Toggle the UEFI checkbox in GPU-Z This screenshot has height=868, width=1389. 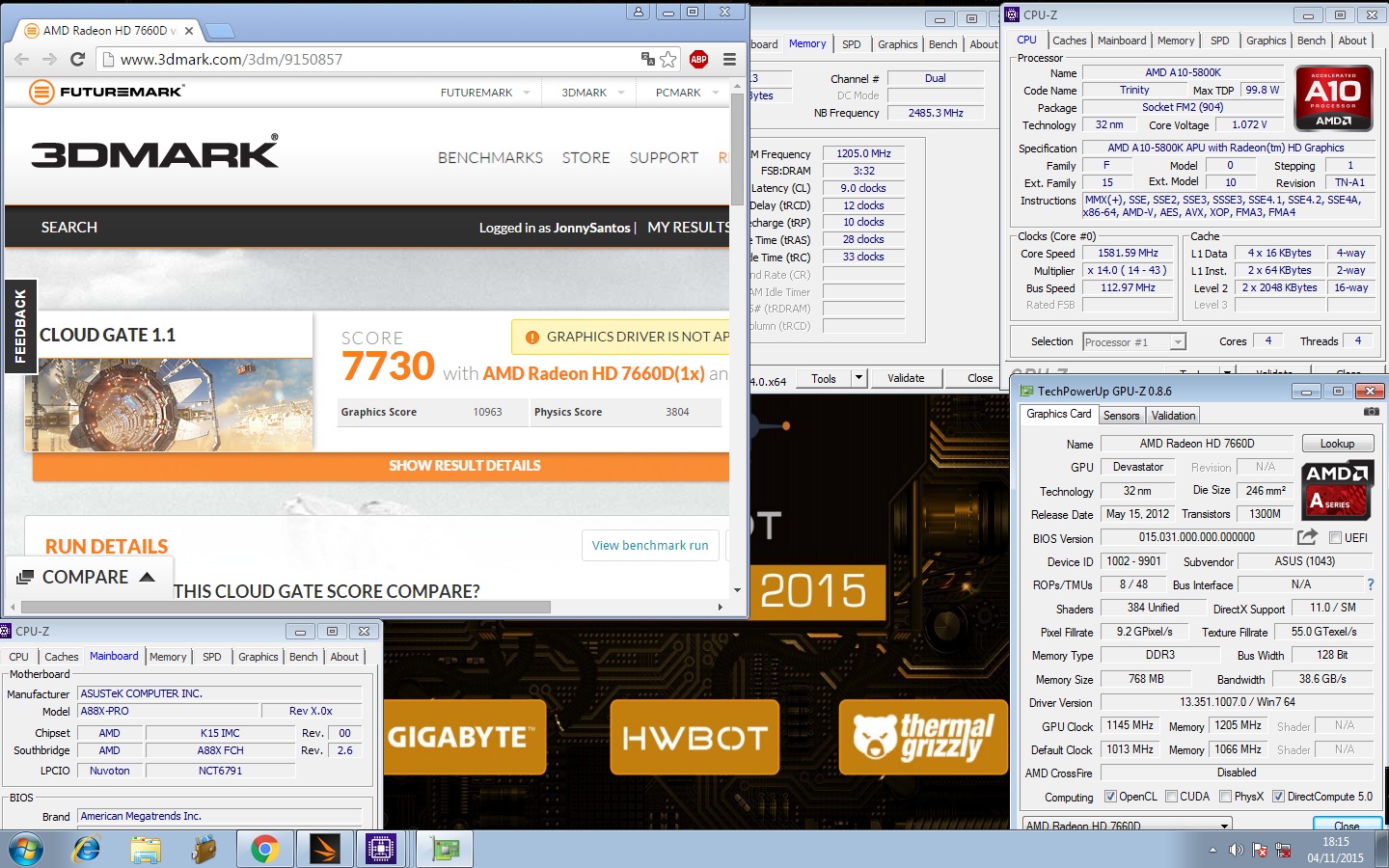[1335, 538]
